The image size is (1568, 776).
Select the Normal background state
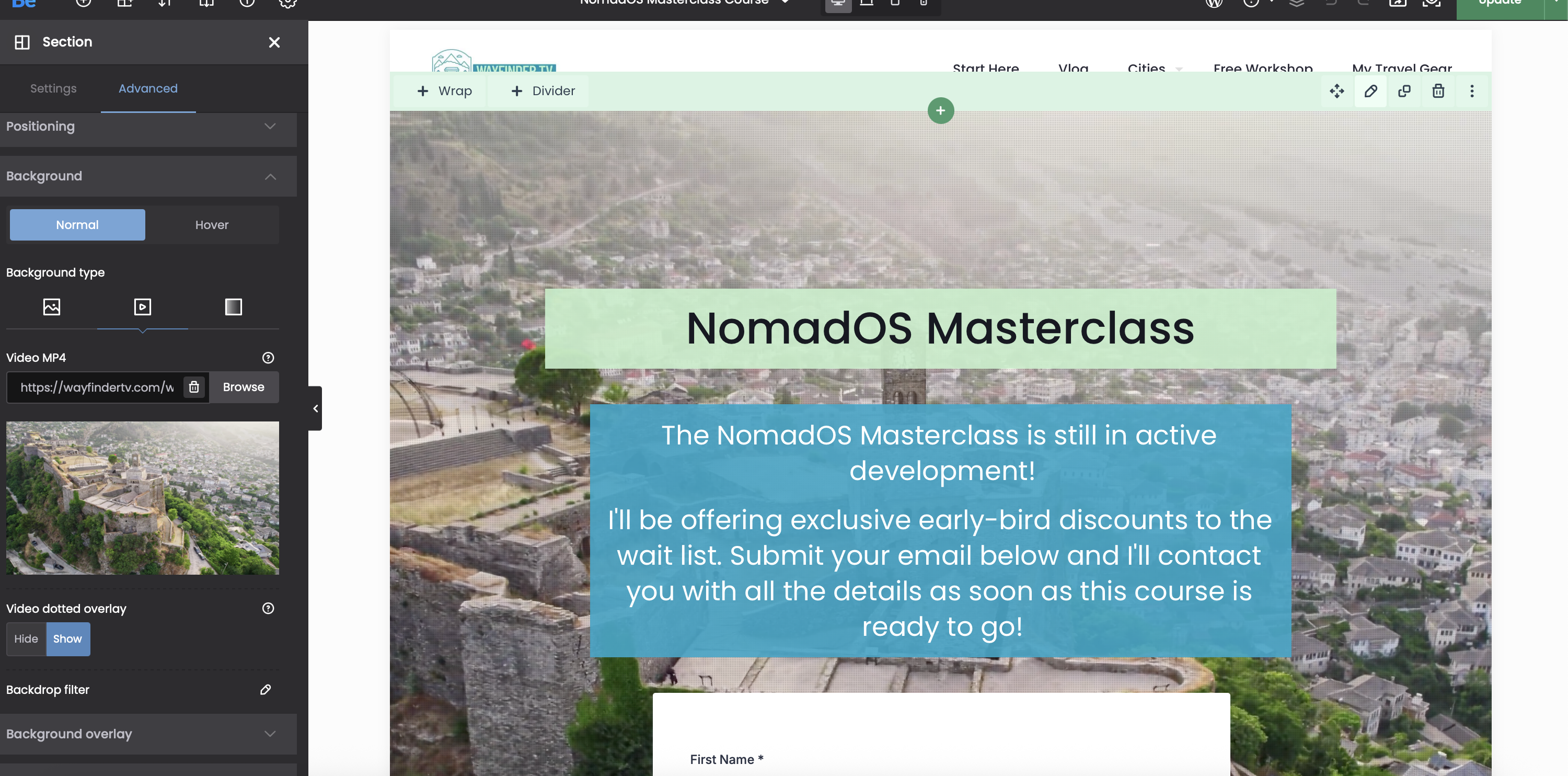click(x=77, y=225)
